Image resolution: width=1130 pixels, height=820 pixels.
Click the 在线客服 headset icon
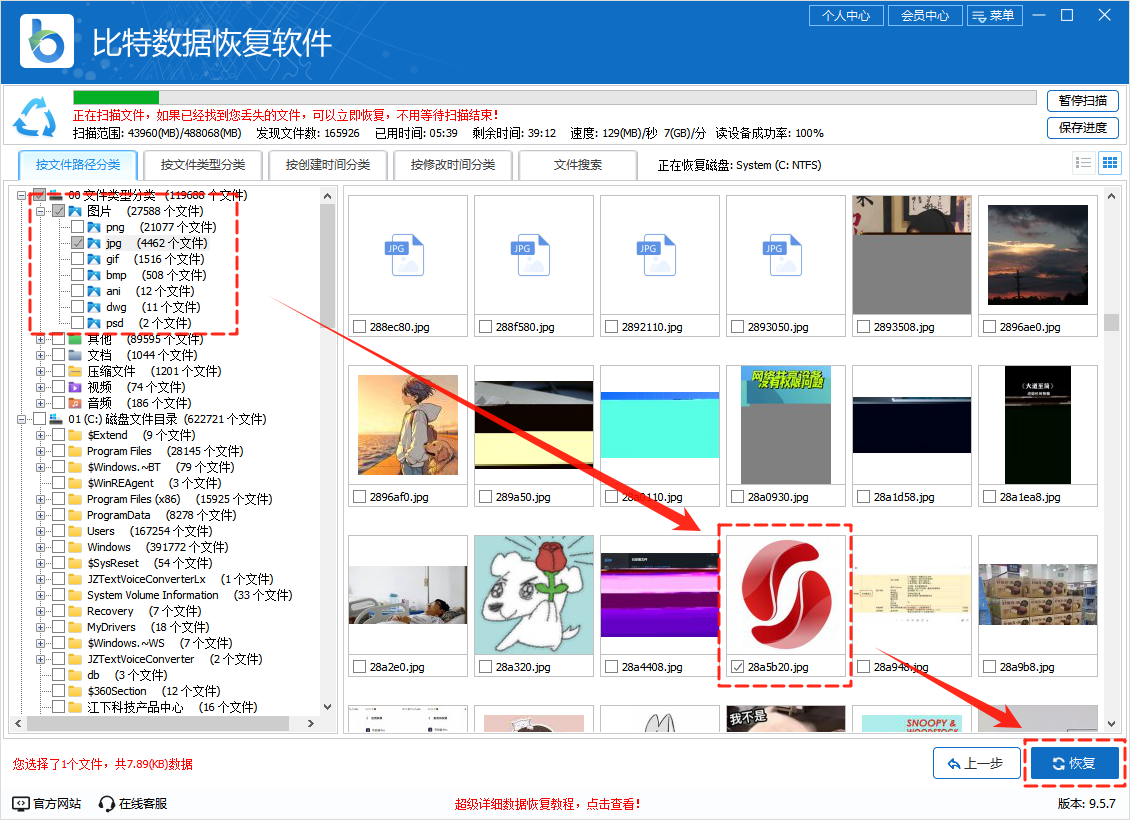click(x=107, y=803)
